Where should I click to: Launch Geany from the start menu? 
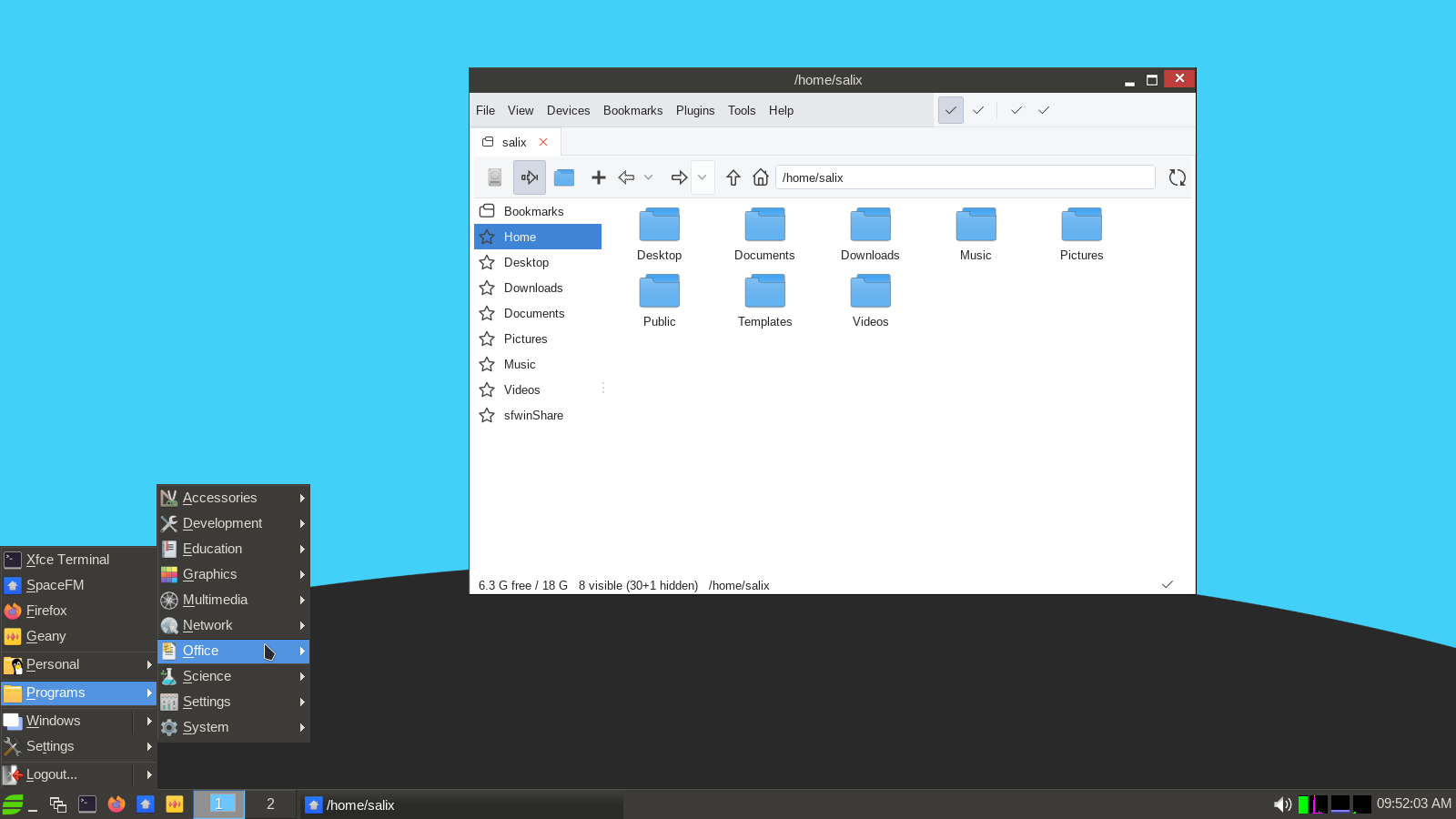click(79, 636)
